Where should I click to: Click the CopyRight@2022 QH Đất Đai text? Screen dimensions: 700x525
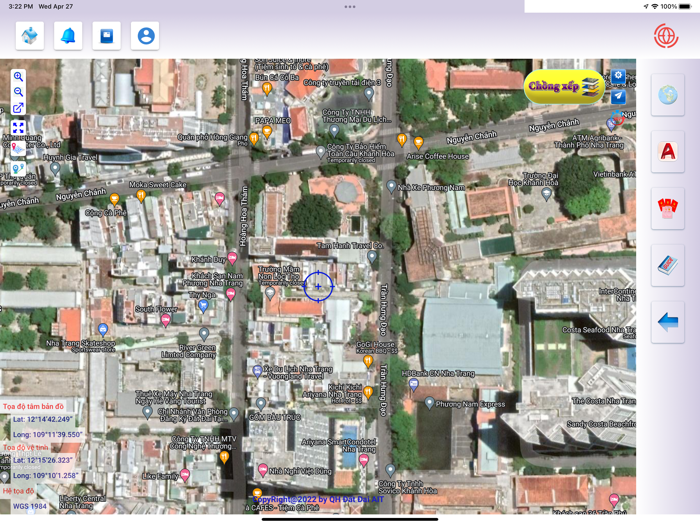(318, 499)
